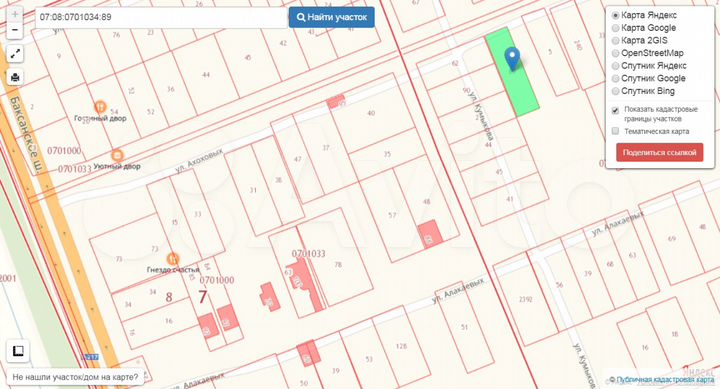Focus the cadastral number search field
Screen dimensions: 720x389
click(x=161, y=17)
